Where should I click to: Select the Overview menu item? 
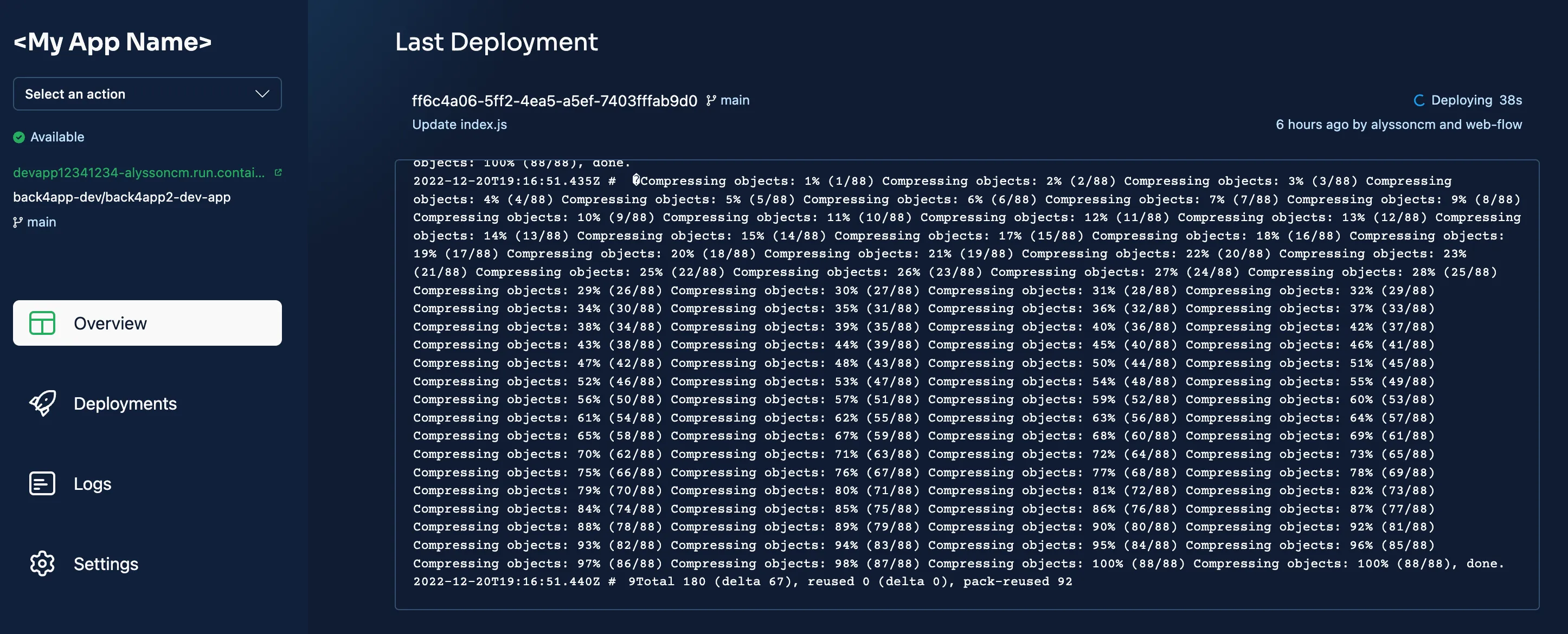click(x=147, y=323)
